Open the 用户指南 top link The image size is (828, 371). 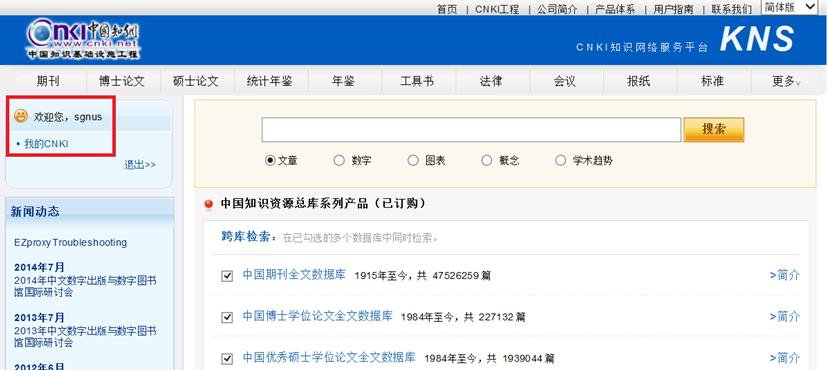[673, 9]
